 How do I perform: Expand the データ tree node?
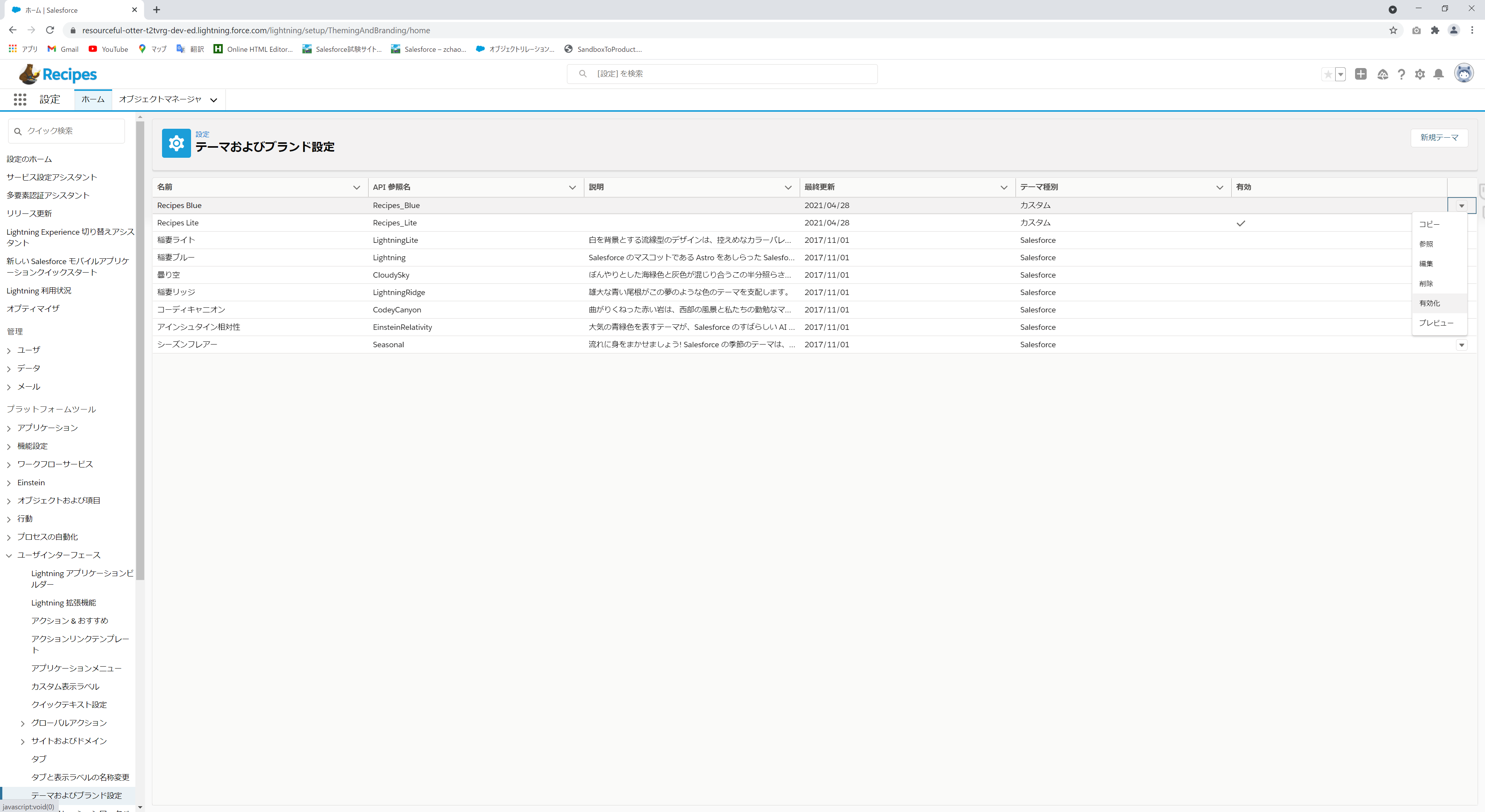(x=9, y=369)
